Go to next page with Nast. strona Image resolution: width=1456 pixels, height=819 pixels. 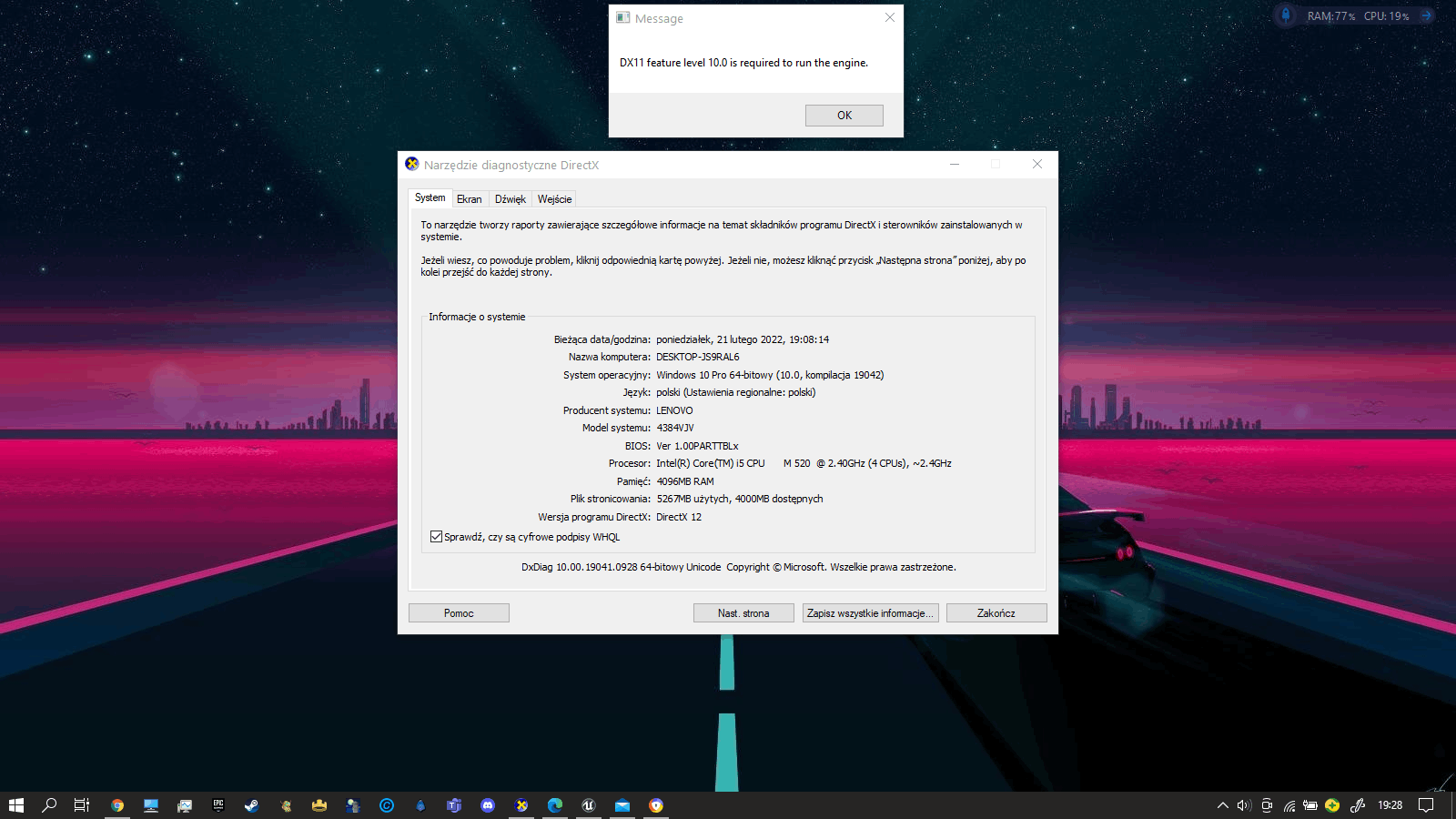click(x=743, y=613)
